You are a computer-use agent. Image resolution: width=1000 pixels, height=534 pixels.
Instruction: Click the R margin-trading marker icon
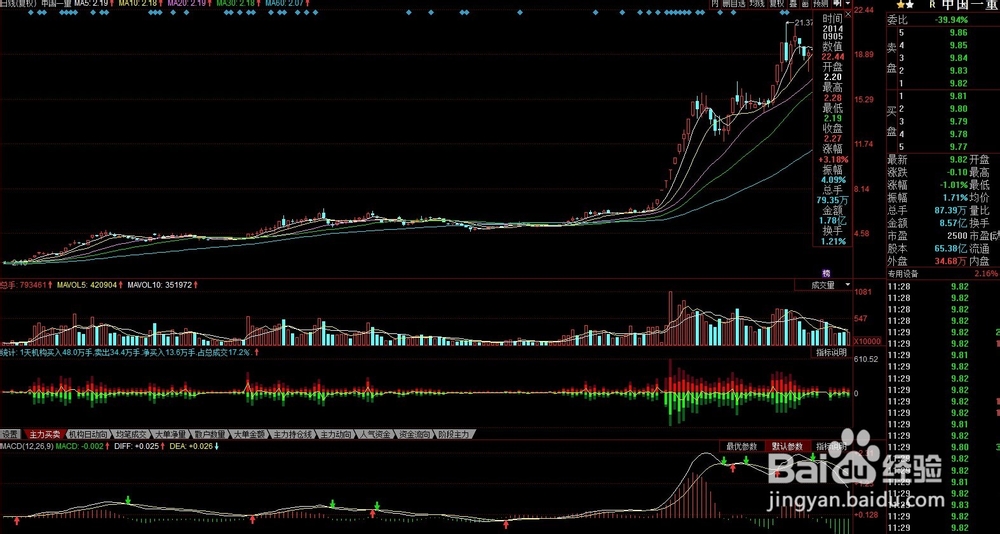tap(932, 4)
